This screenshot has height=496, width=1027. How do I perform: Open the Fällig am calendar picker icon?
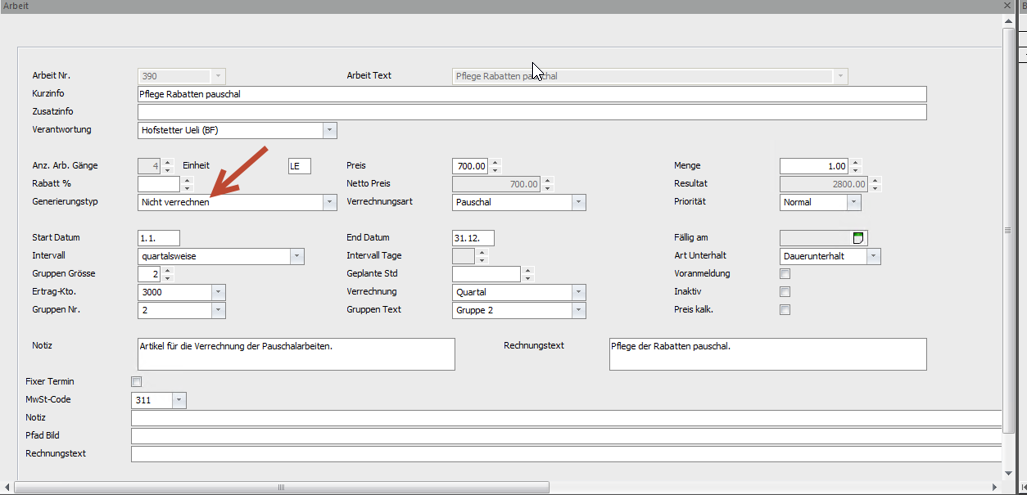pos(859,237)
